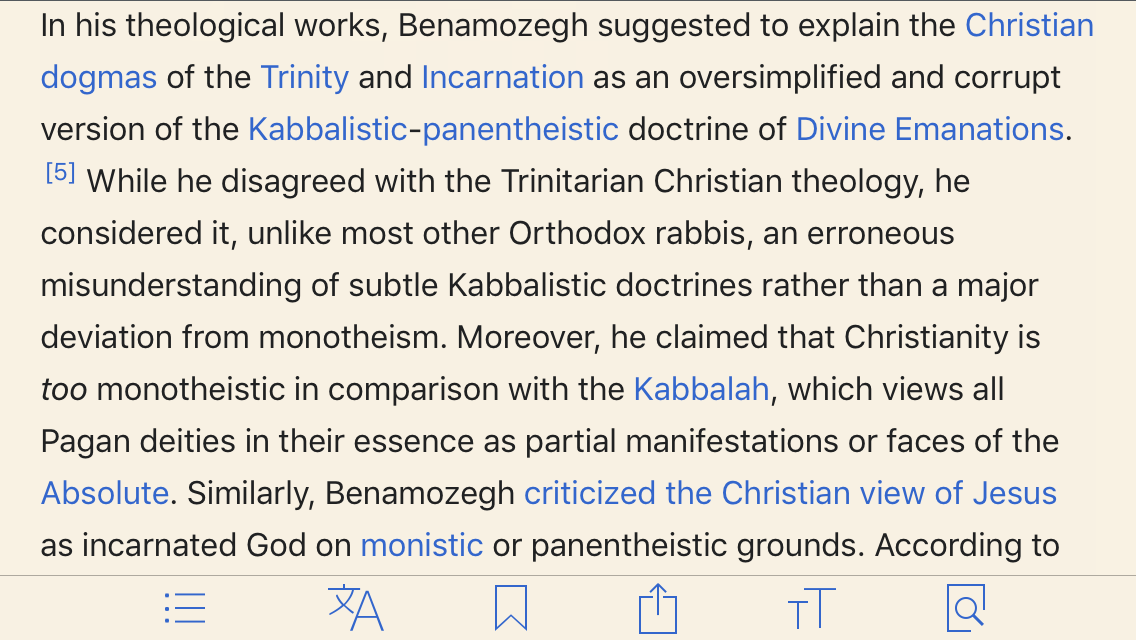Image resolution: width=1136 pixels, height=640 pixels.
Task: Open the Trinity article link
Action: click(x=304, y=77)
